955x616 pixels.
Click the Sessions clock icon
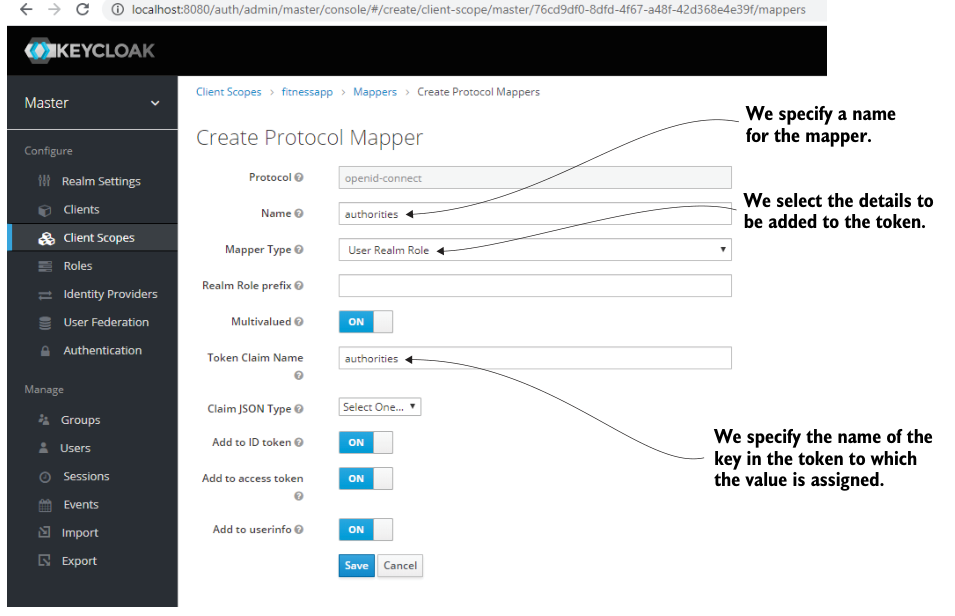pyautogui.click(x=45, y=477)
